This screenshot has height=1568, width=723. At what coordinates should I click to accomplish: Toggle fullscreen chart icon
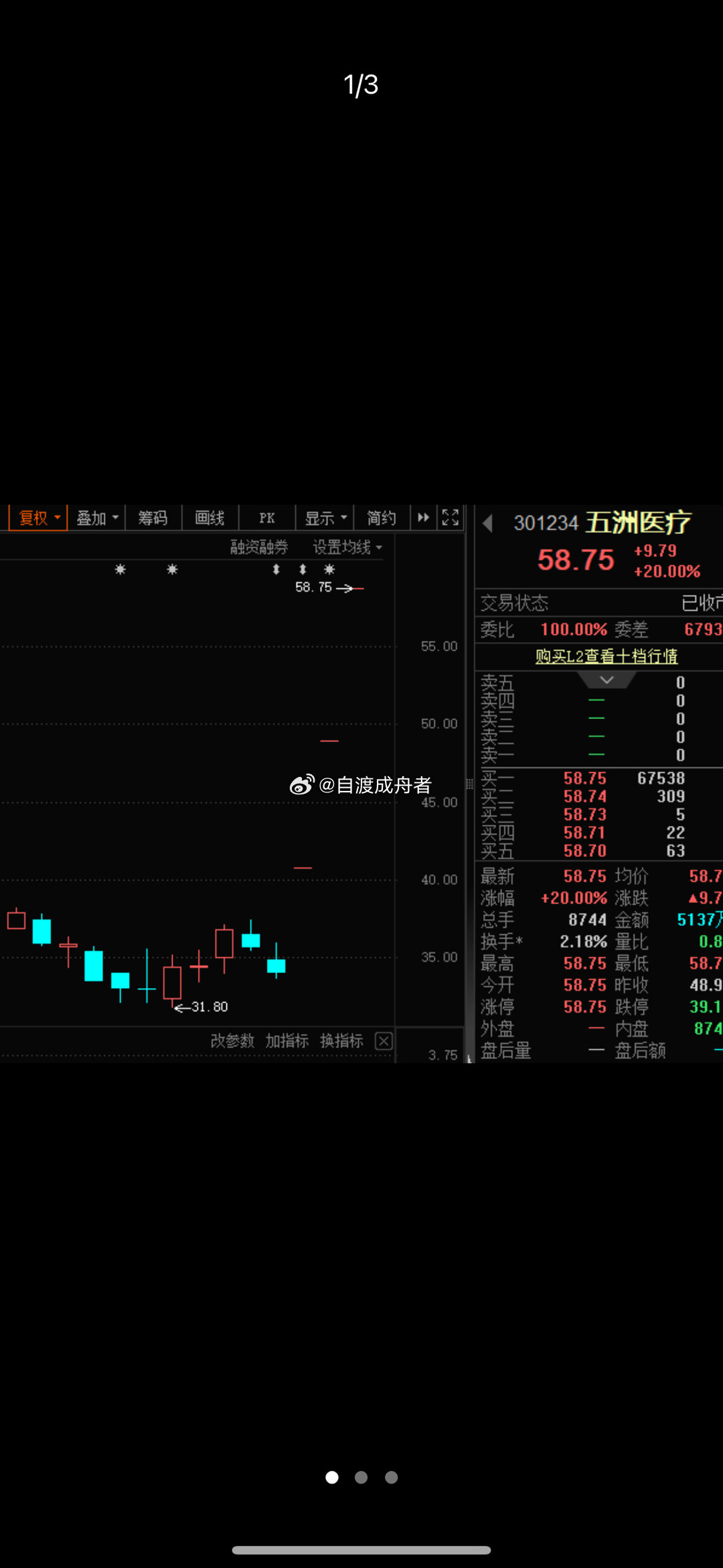(x=451, y=518)
